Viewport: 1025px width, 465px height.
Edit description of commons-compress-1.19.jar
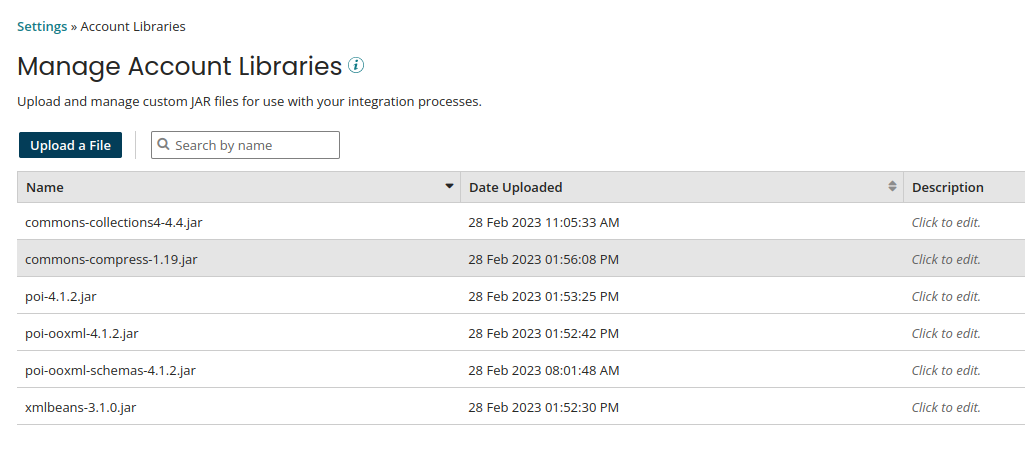(x=946, y=259)
